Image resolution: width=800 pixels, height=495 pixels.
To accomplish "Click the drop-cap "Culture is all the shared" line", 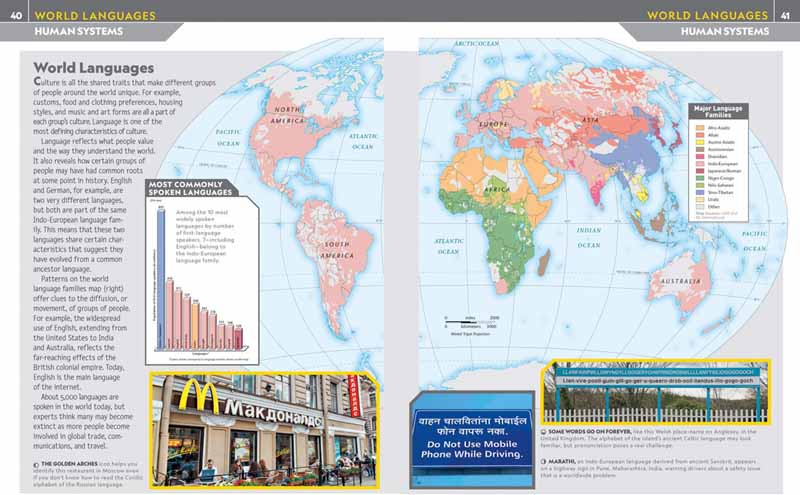I will (124, 82).
